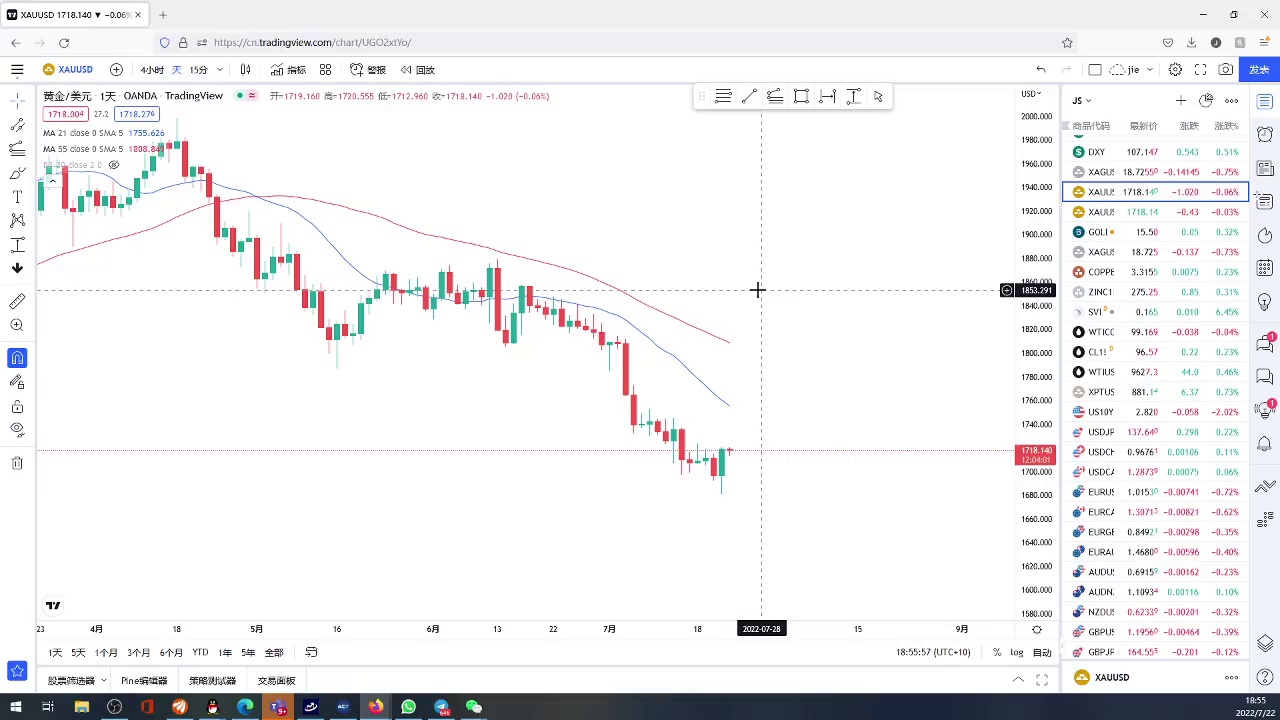1280x720 pixels.
Task: Expand the stock screener (股票筛选器) dropdown
Action: 103,681
